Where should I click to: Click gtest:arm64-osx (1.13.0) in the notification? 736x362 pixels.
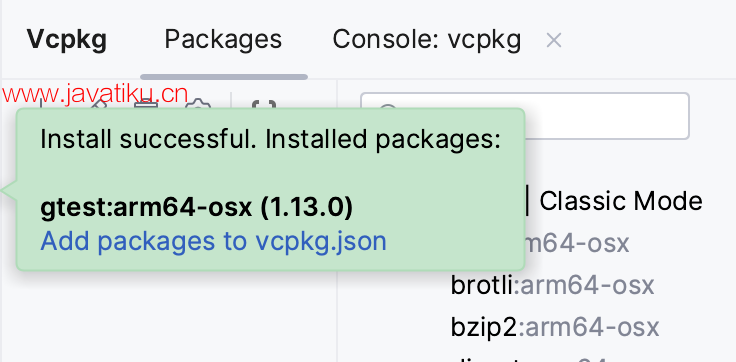tap(196, 208)
